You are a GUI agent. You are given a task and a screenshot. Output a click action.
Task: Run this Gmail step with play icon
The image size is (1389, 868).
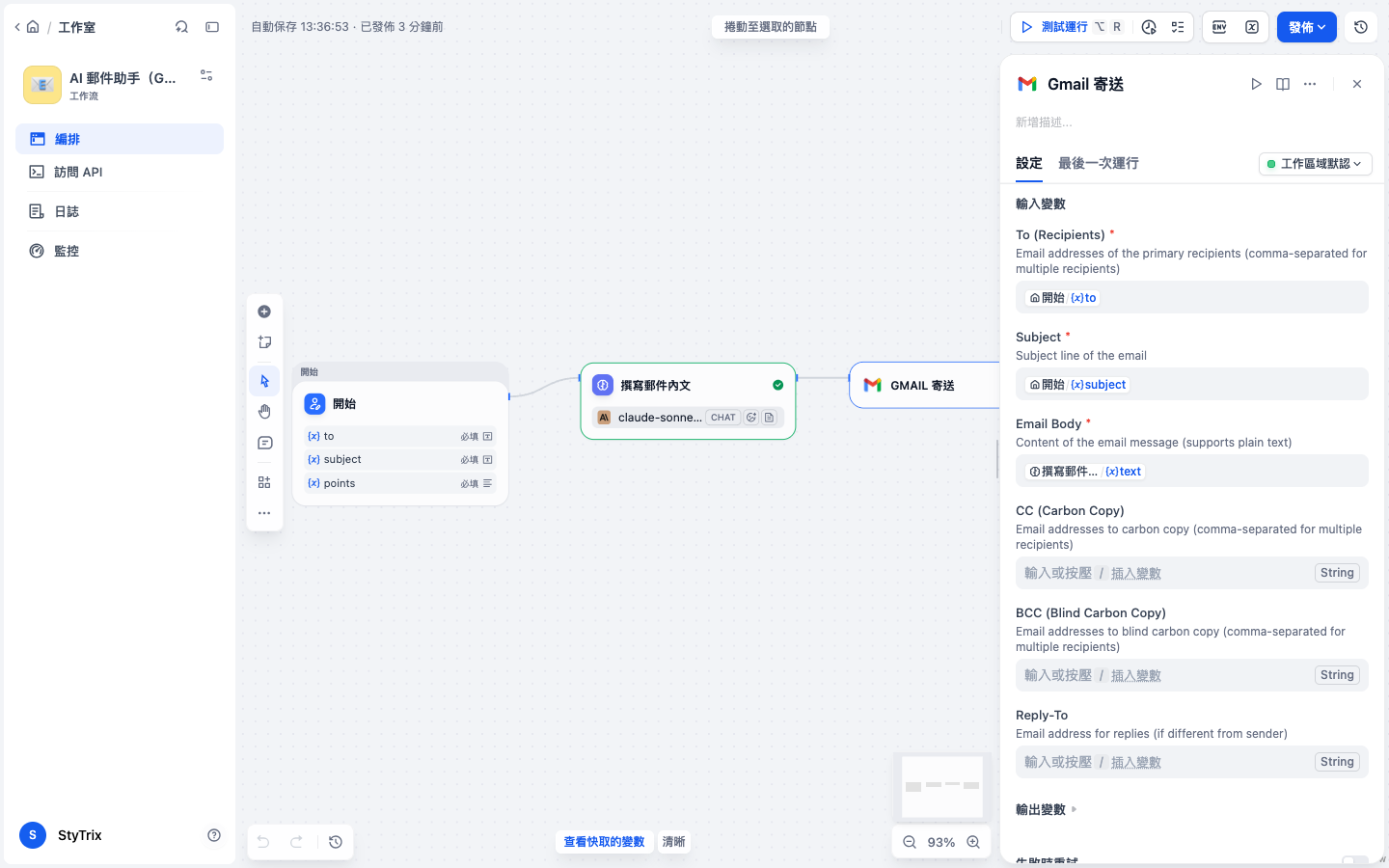1256,84
